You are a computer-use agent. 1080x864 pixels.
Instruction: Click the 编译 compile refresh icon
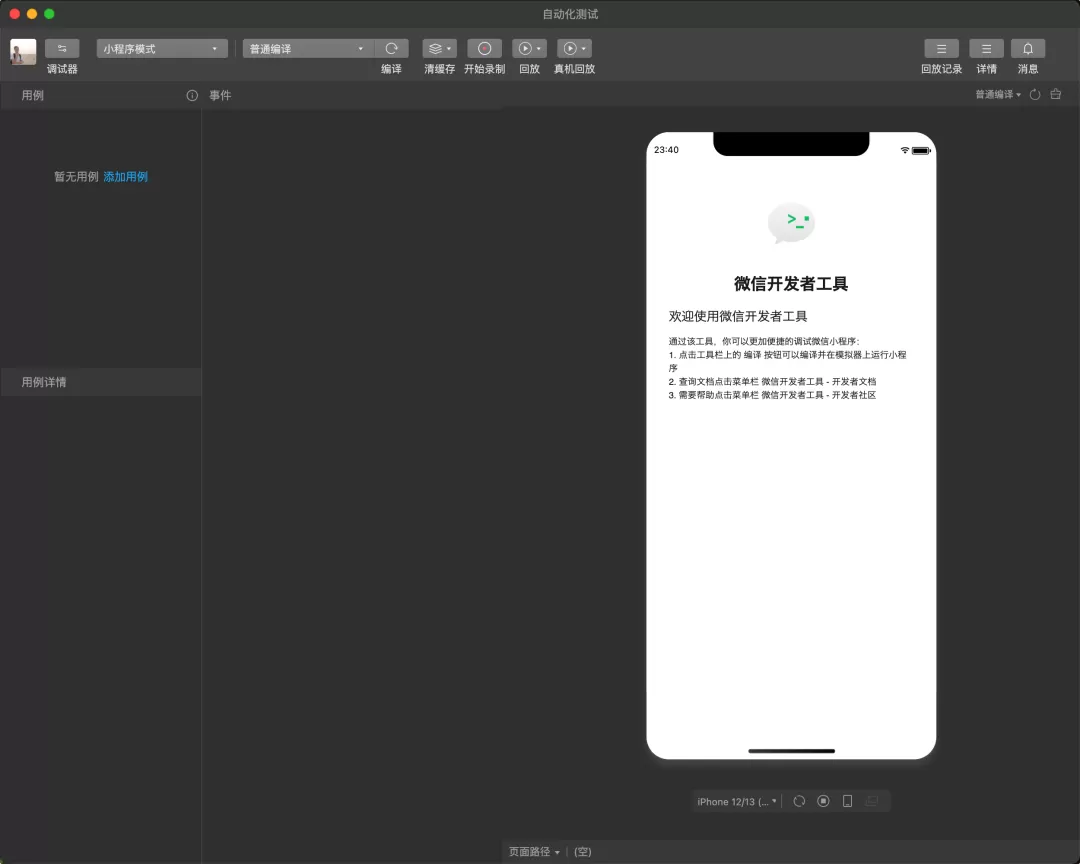click(x=391, y=48)
